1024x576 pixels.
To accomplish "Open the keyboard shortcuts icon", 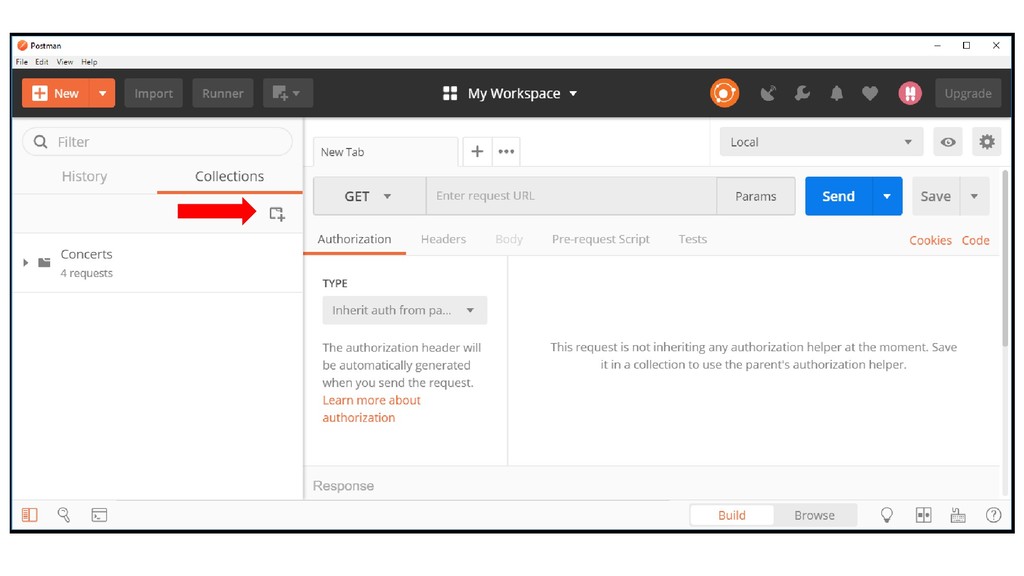I will (958, 515).
